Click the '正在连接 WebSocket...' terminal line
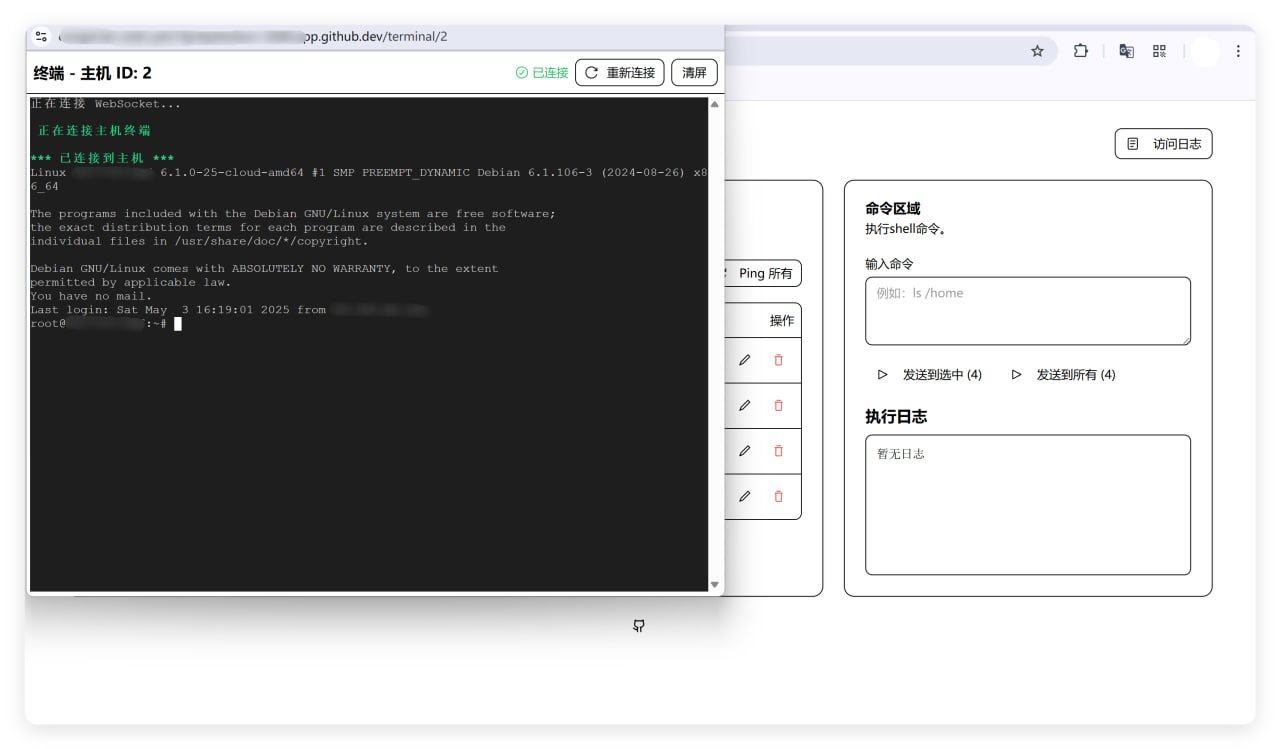Viewport: 1280px width, 749px height. coord(106,104)
